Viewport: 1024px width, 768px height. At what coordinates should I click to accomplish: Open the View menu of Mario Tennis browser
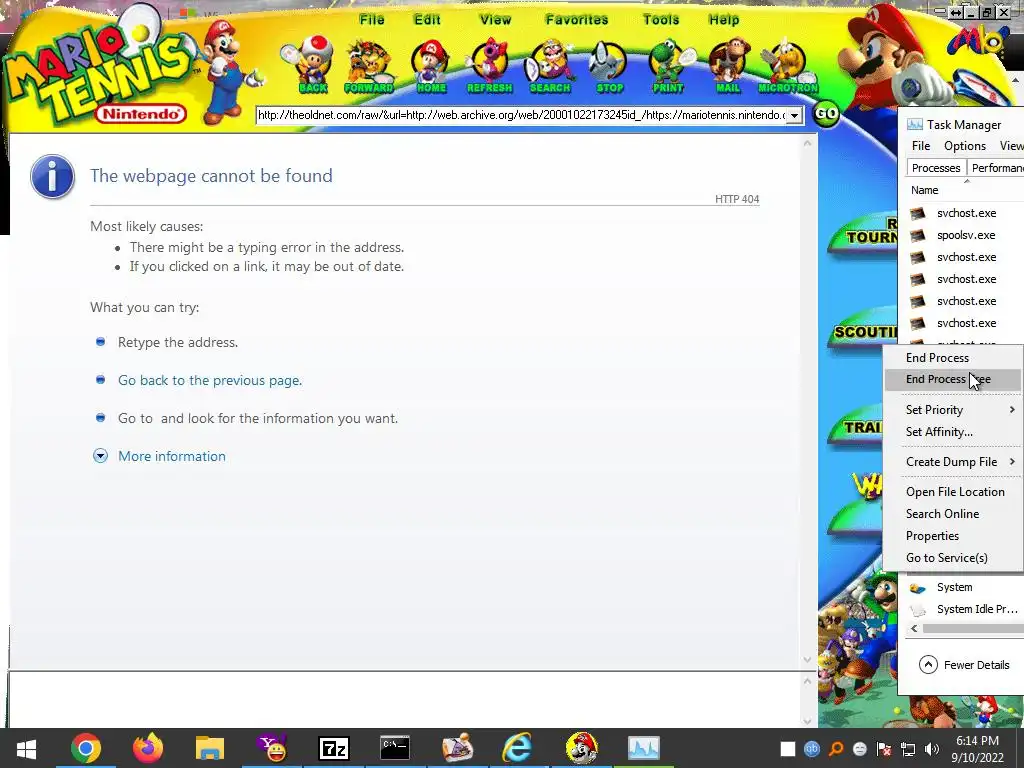496,20
